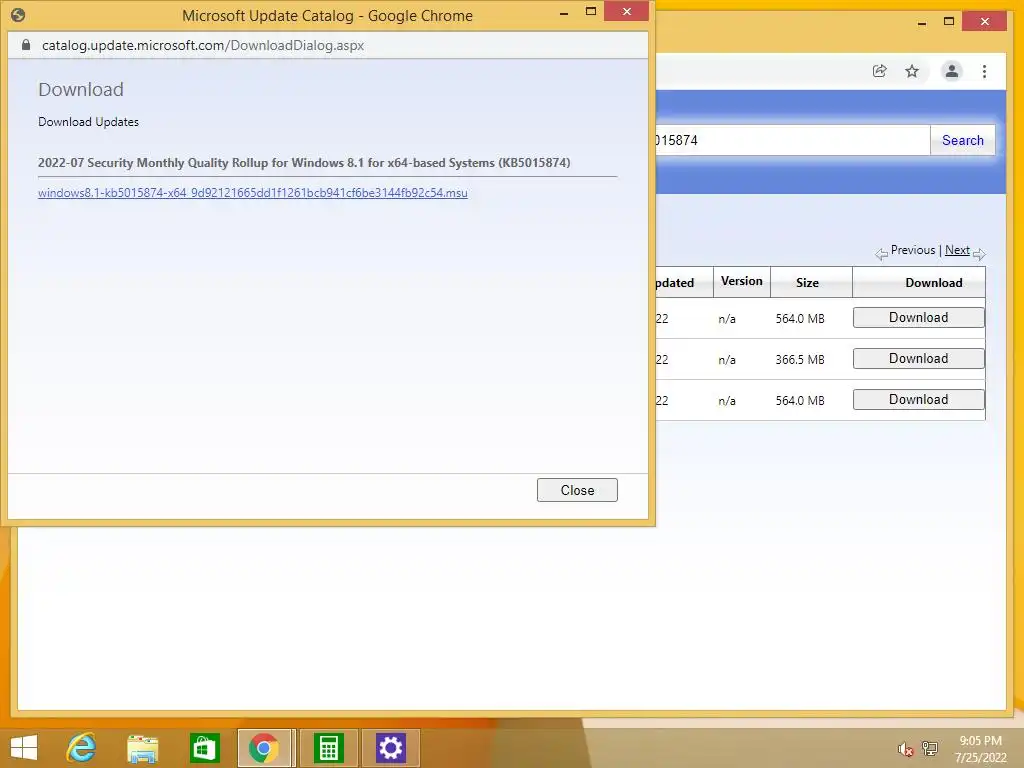1024x768 pixels.
Task: Minimize the Download dialog window
Action: (x=564, y=12)
